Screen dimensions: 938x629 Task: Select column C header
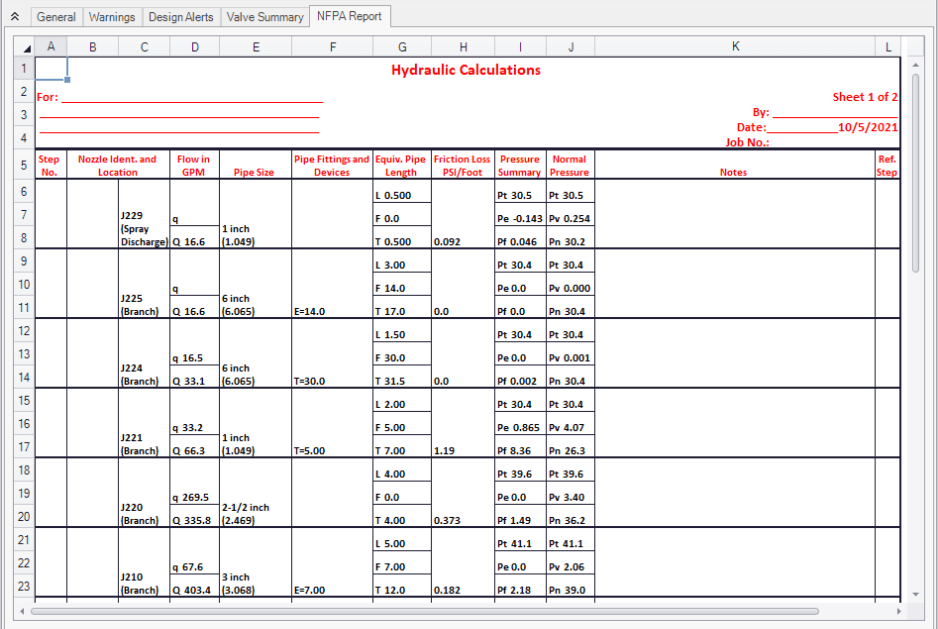(x=144, y=47)
